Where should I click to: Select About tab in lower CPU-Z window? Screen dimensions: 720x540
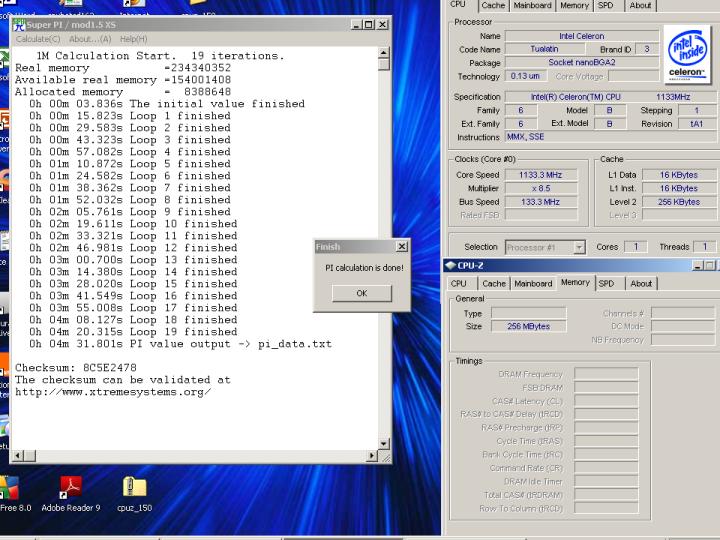(x=641, y=283)
